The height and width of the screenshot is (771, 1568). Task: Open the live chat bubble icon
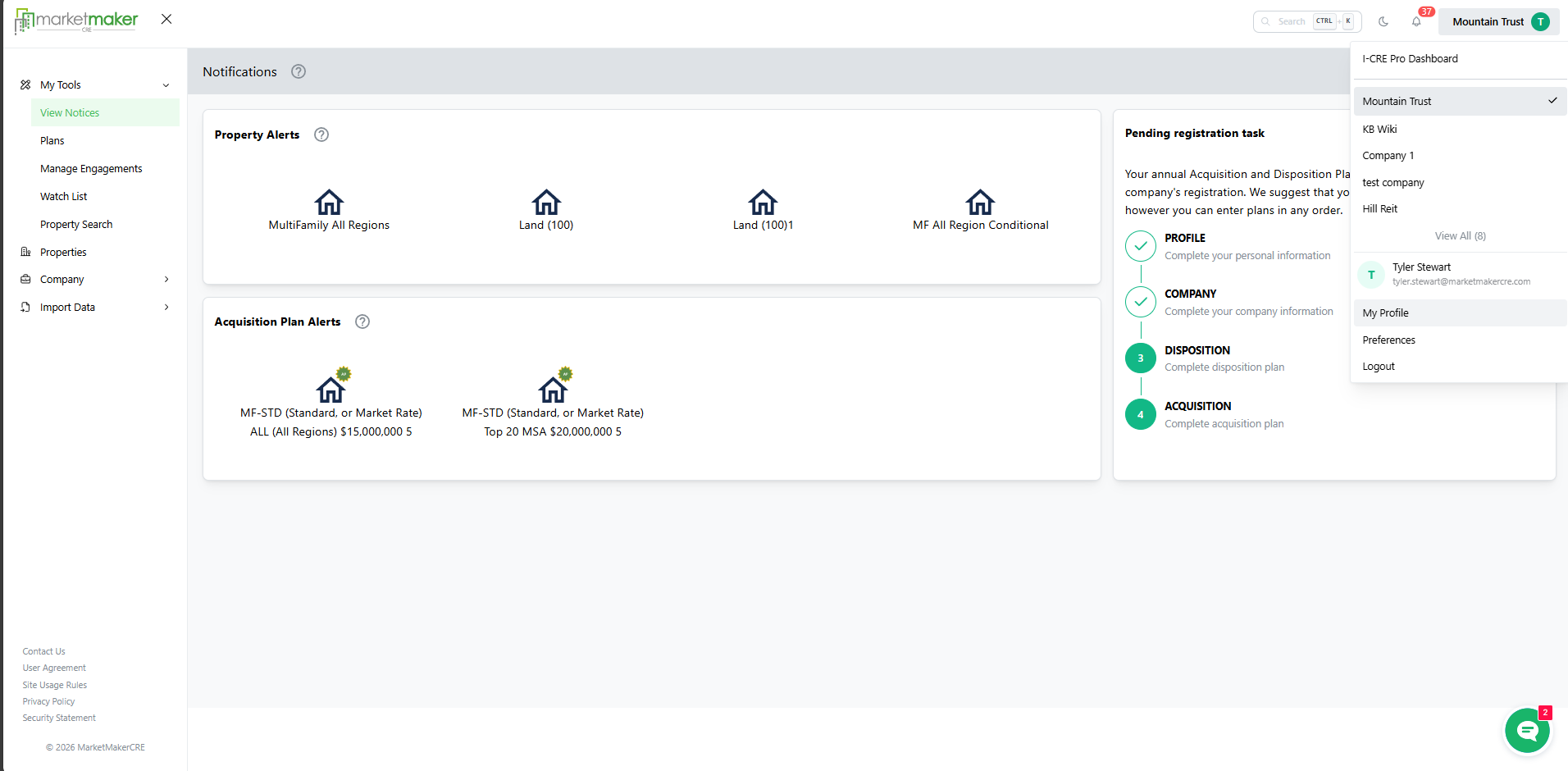tap(1527, 730)
